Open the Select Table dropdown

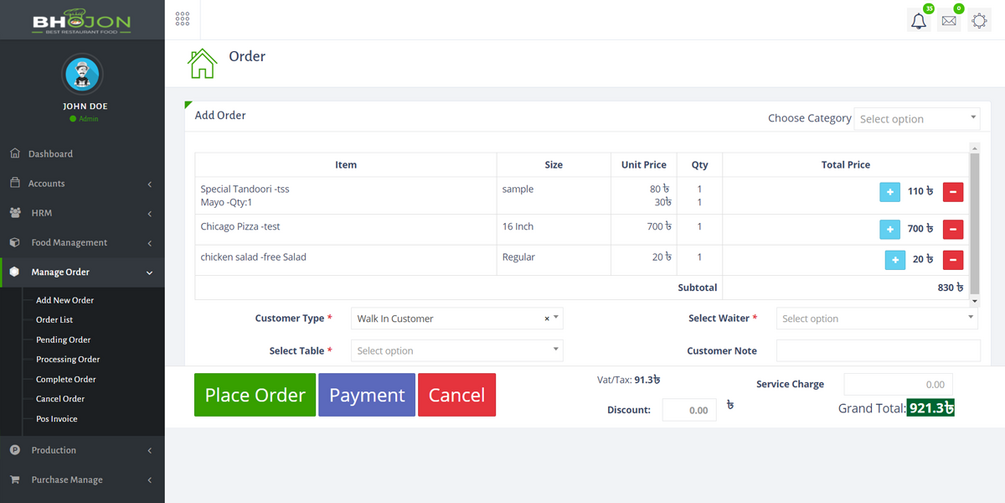click(457, 350)
